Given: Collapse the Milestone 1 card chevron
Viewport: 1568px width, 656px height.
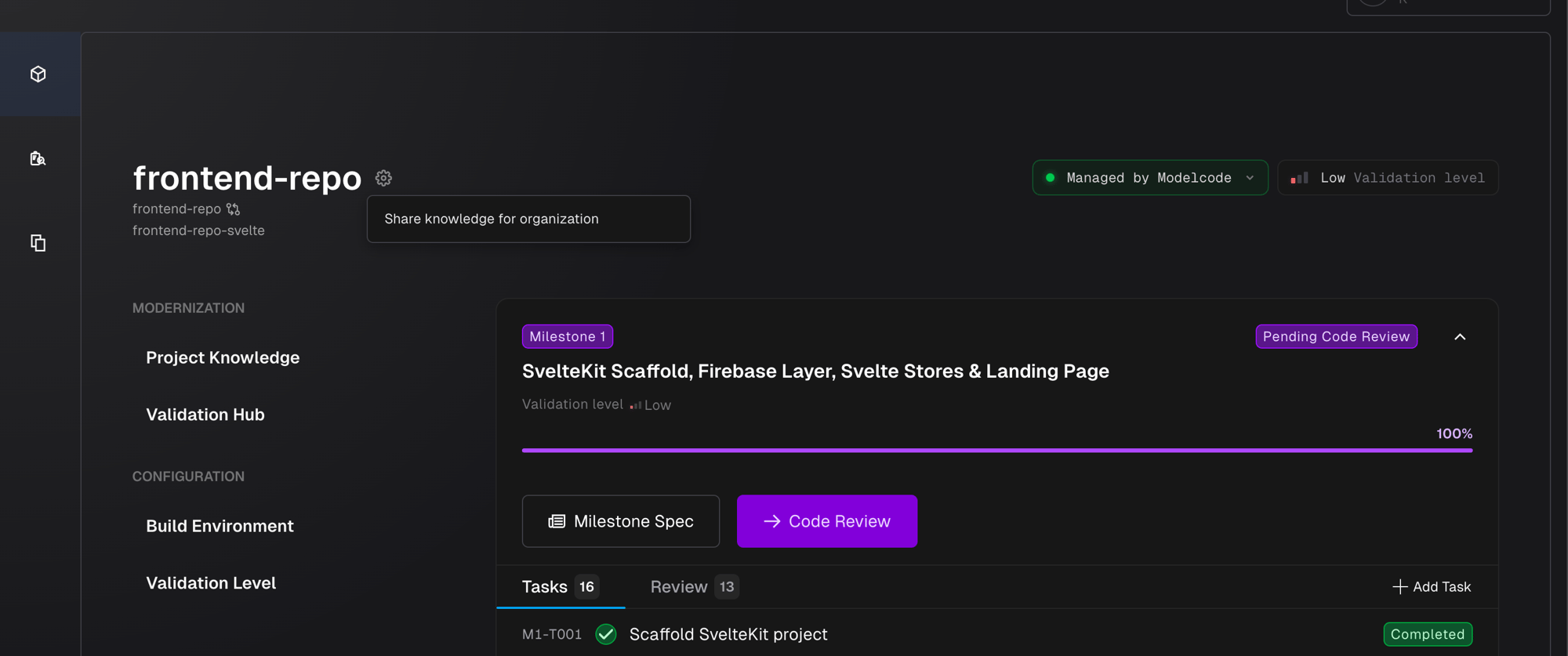Looking at the screenshot, I should [1460, 337].
